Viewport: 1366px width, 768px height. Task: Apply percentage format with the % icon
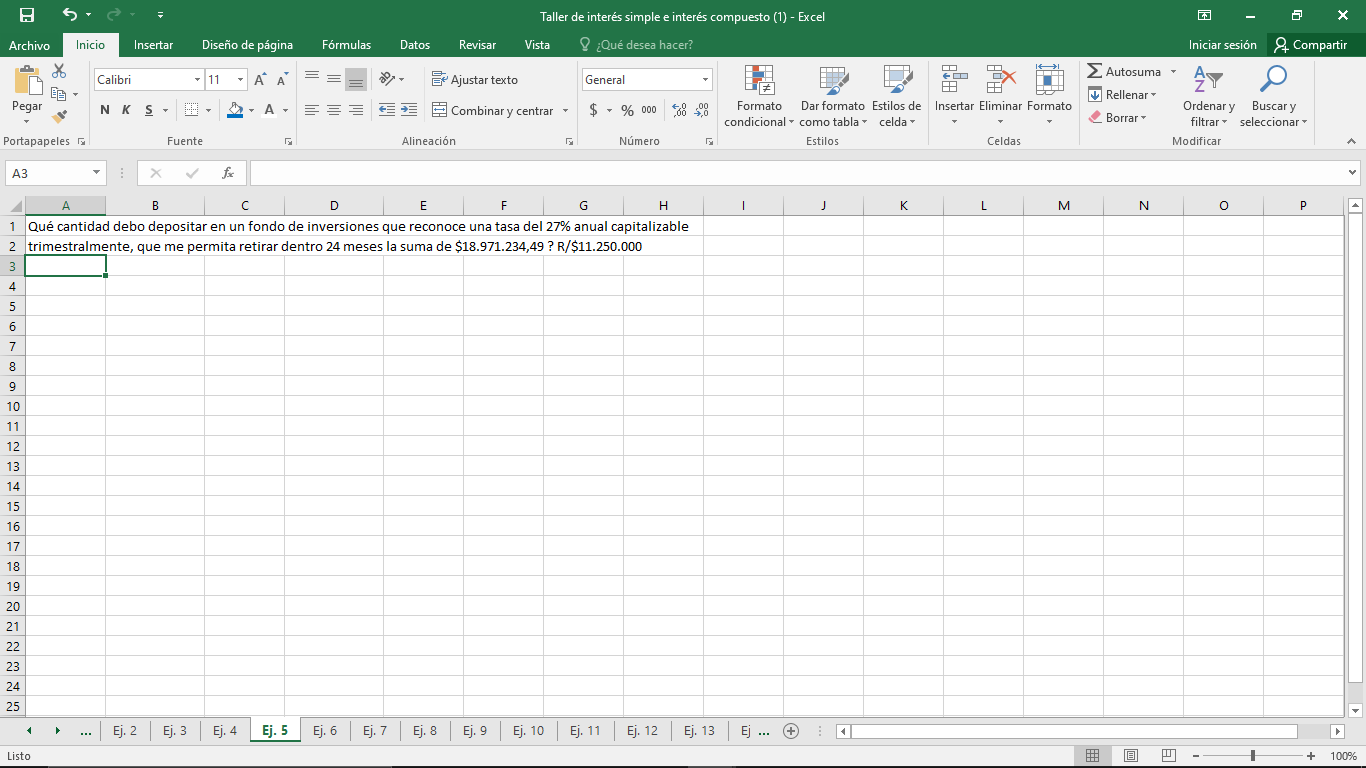pos(625,110)
